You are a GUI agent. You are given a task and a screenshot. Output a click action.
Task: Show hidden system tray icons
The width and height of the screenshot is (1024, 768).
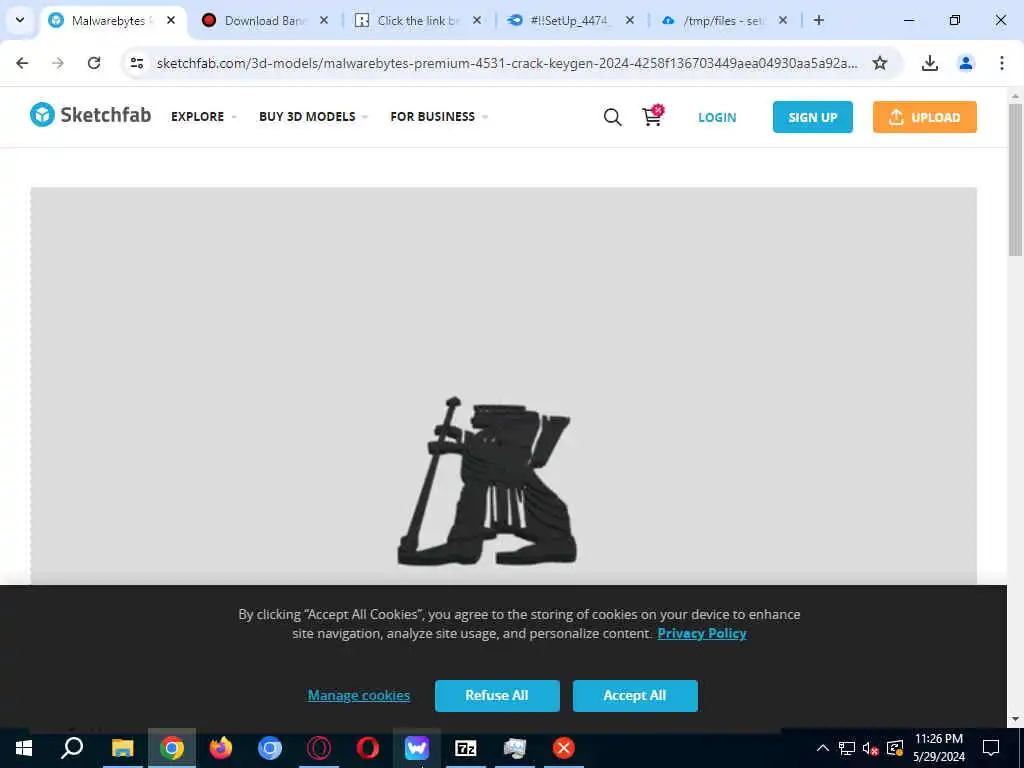pyautogui.click(x=823, y=748)
